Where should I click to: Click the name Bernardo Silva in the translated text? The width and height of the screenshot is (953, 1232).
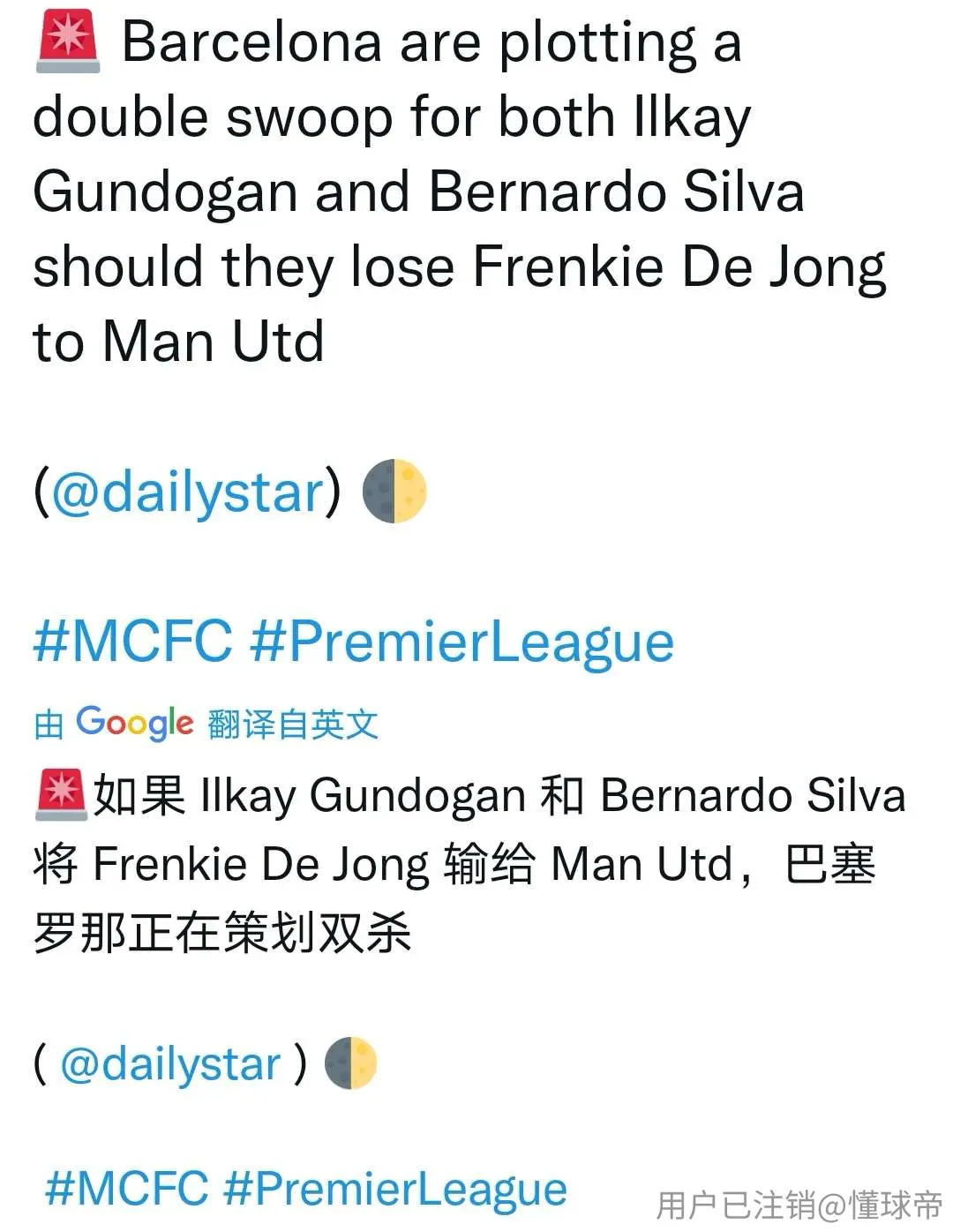(x=753, y=795)
